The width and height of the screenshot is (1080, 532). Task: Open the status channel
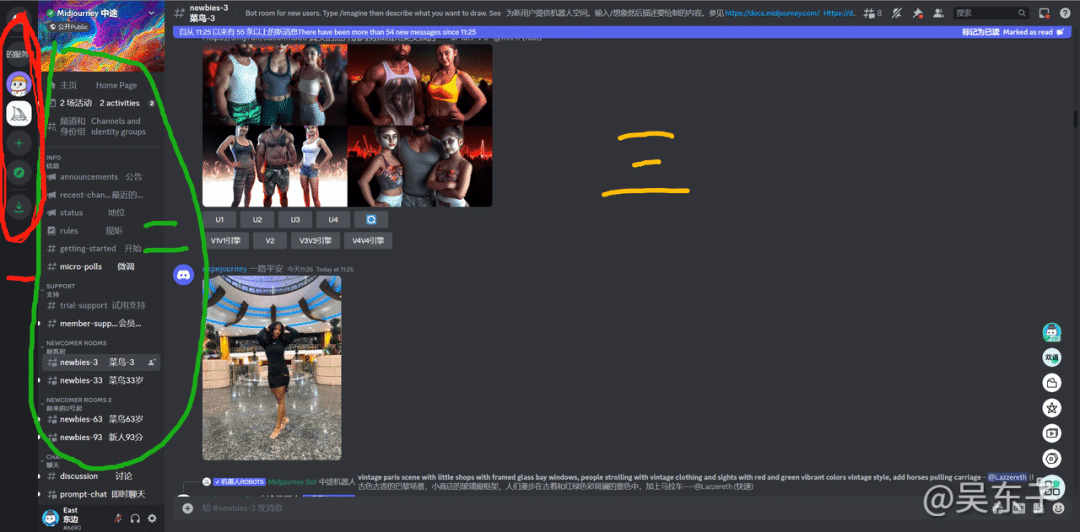[101, 213]
